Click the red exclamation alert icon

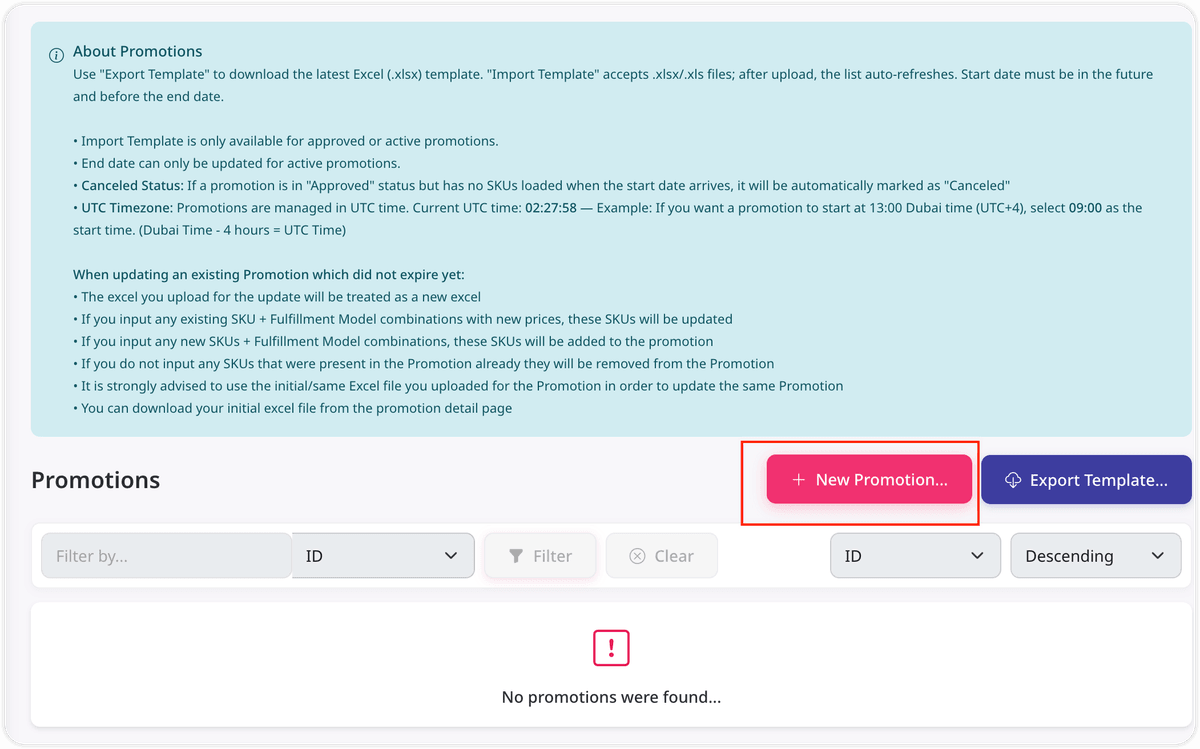click(x=611, y=648)
